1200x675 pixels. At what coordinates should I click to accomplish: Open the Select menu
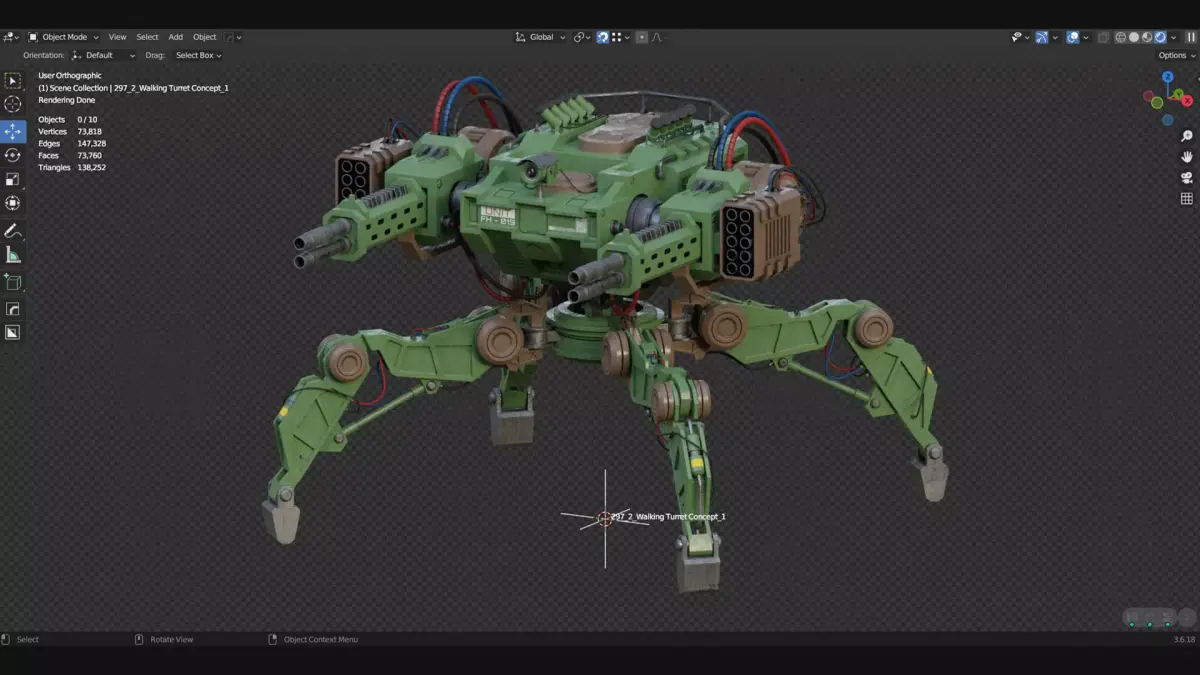click(x=147, y=37)
